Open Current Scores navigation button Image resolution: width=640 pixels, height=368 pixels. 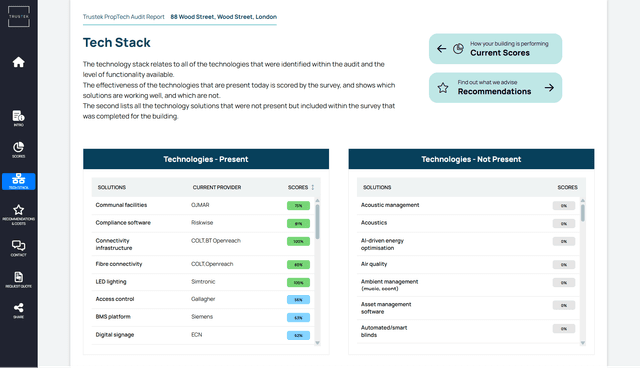[x=495, y=49]
